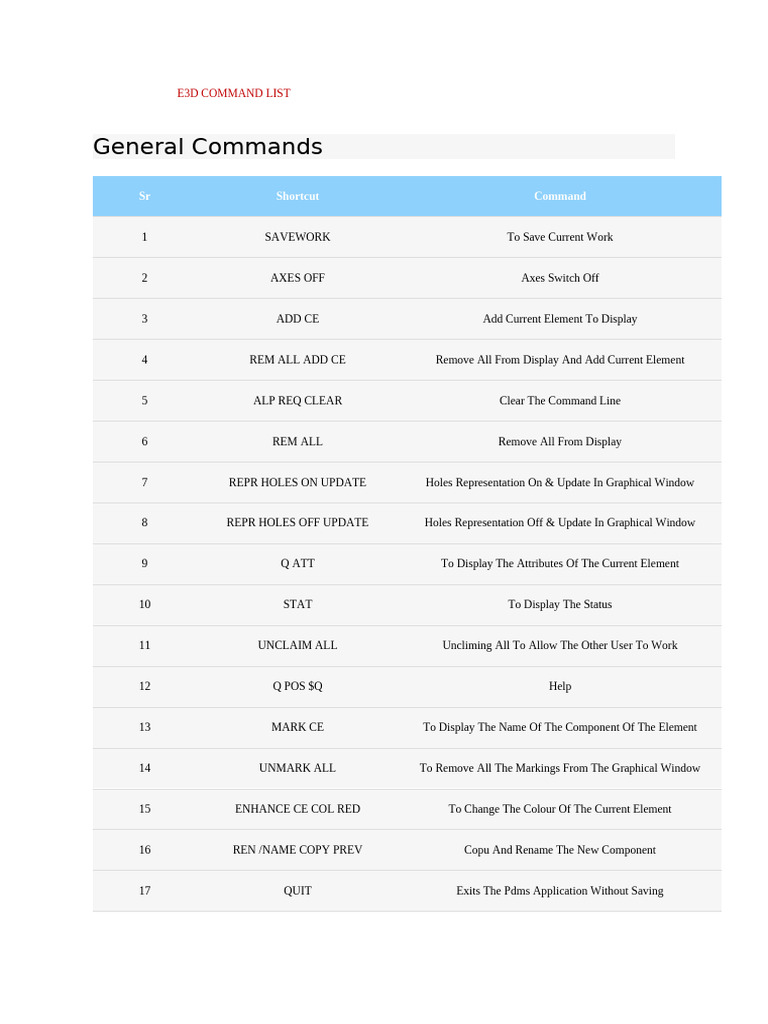Select the General Commands heading
This screenshot has width=768, height=1024.
tap(208, 147)
